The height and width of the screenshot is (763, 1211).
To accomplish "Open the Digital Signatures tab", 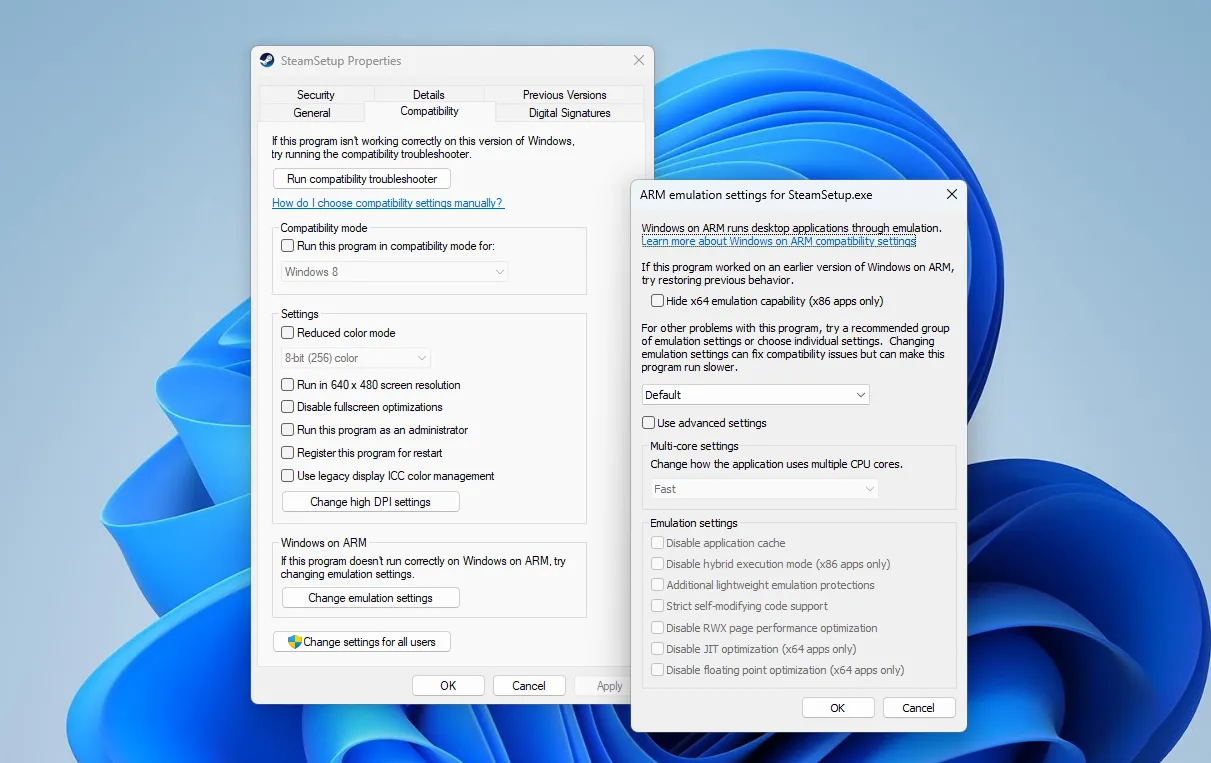I will (x=569, y=113).
